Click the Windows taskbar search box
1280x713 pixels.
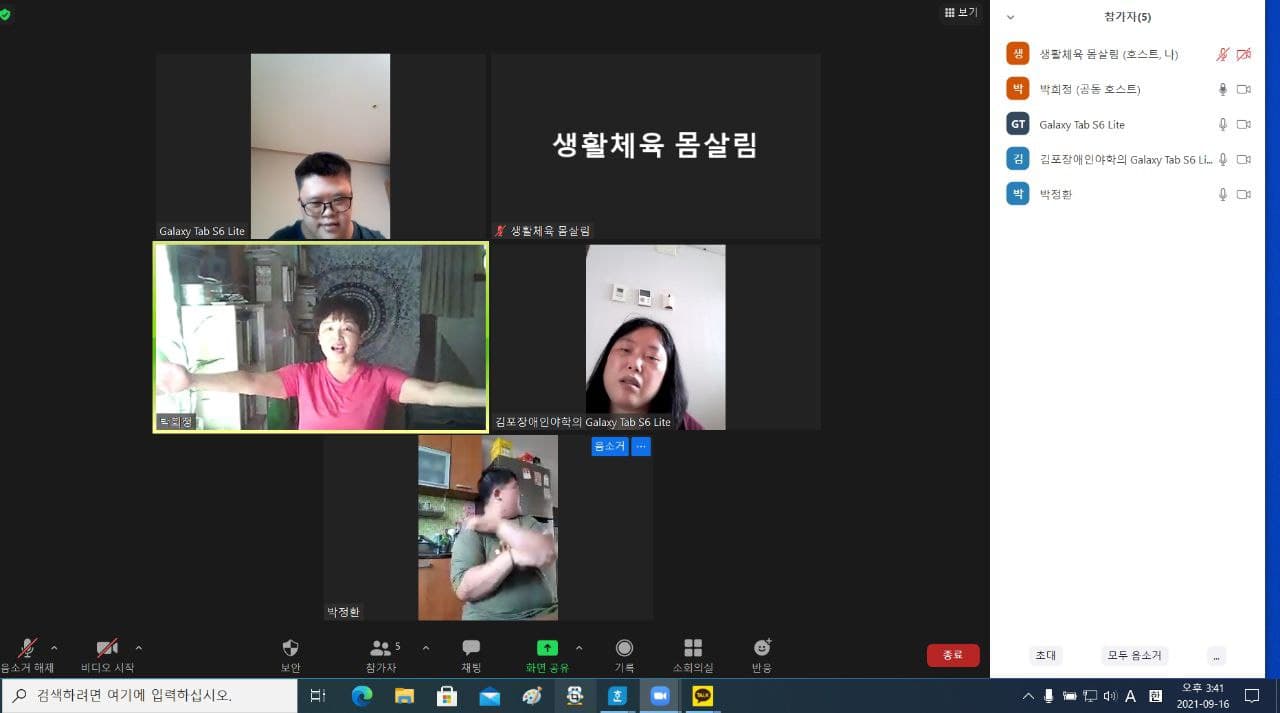click(x=149, y=695)
